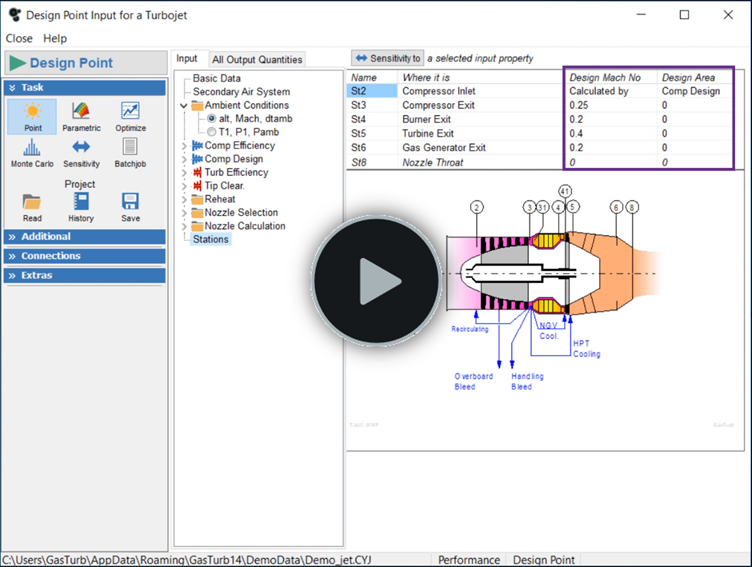Image resolution: width=752 pixels, height=567 pixels.
Task: Click the Nozzle Selection folder icon
Action: [x=197, y=213]
